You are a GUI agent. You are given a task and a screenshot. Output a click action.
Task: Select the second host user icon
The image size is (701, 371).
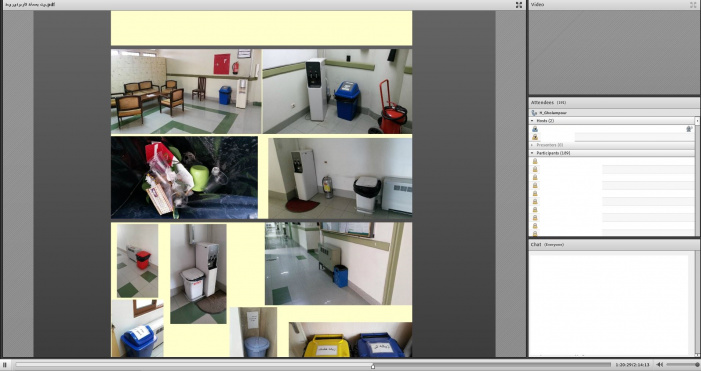535,137
